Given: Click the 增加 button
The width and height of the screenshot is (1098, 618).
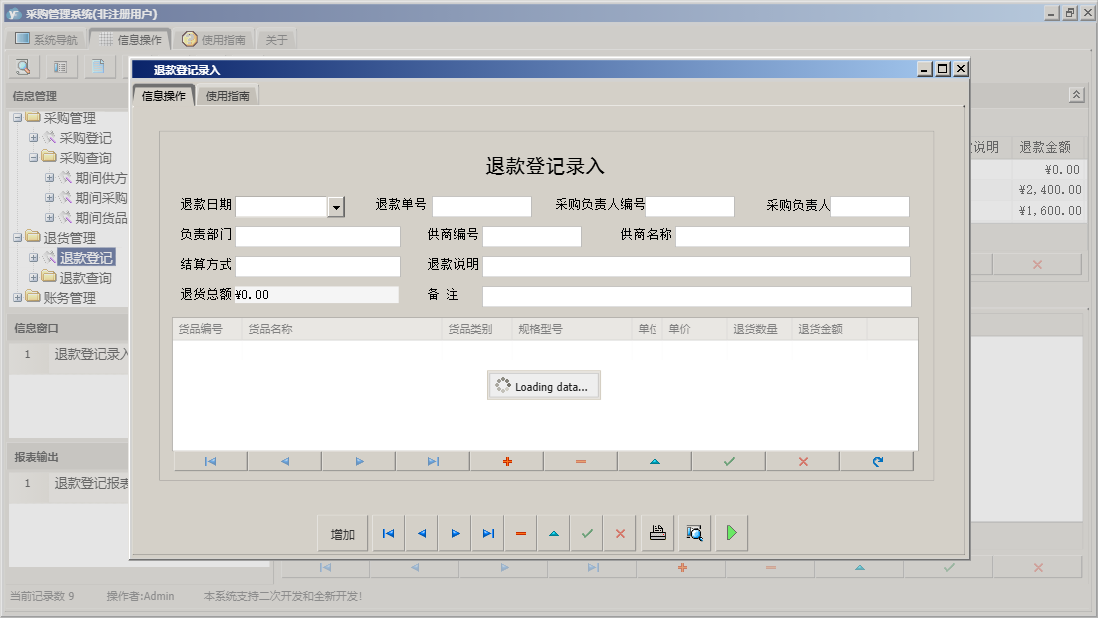Looking at the screenshot, I should click(343, 533).
